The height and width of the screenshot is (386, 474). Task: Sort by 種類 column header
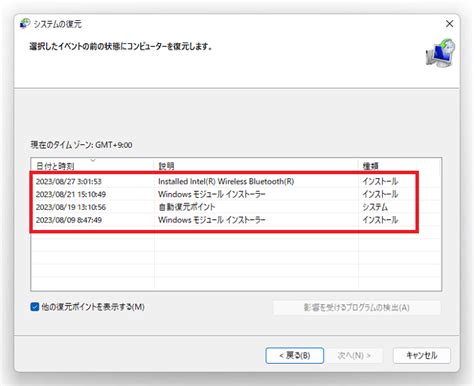pyautogui.click(x=399, y=166)
